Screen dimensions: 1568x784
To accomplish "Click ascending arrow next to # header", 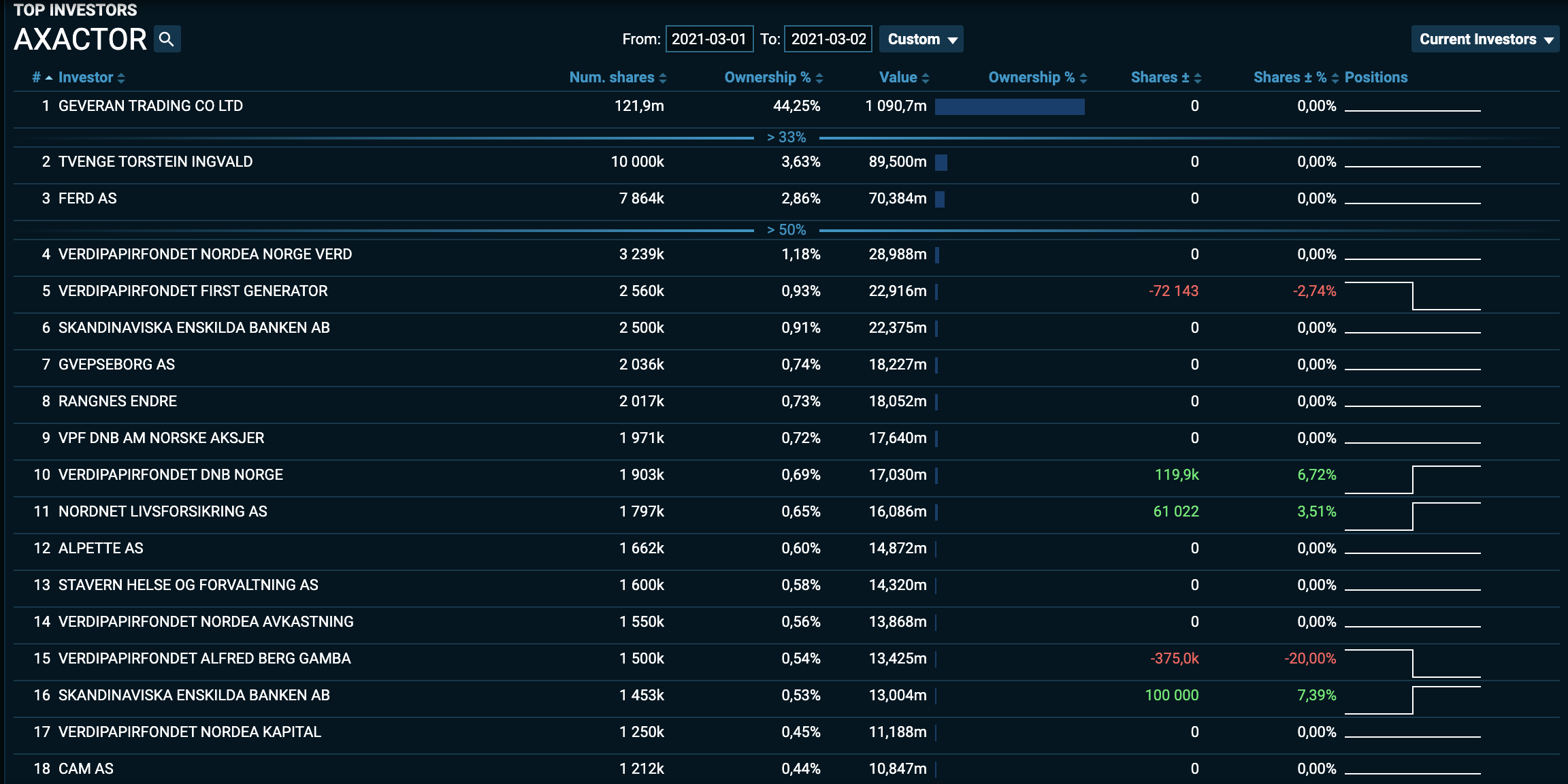I will (x=49, y=78).
